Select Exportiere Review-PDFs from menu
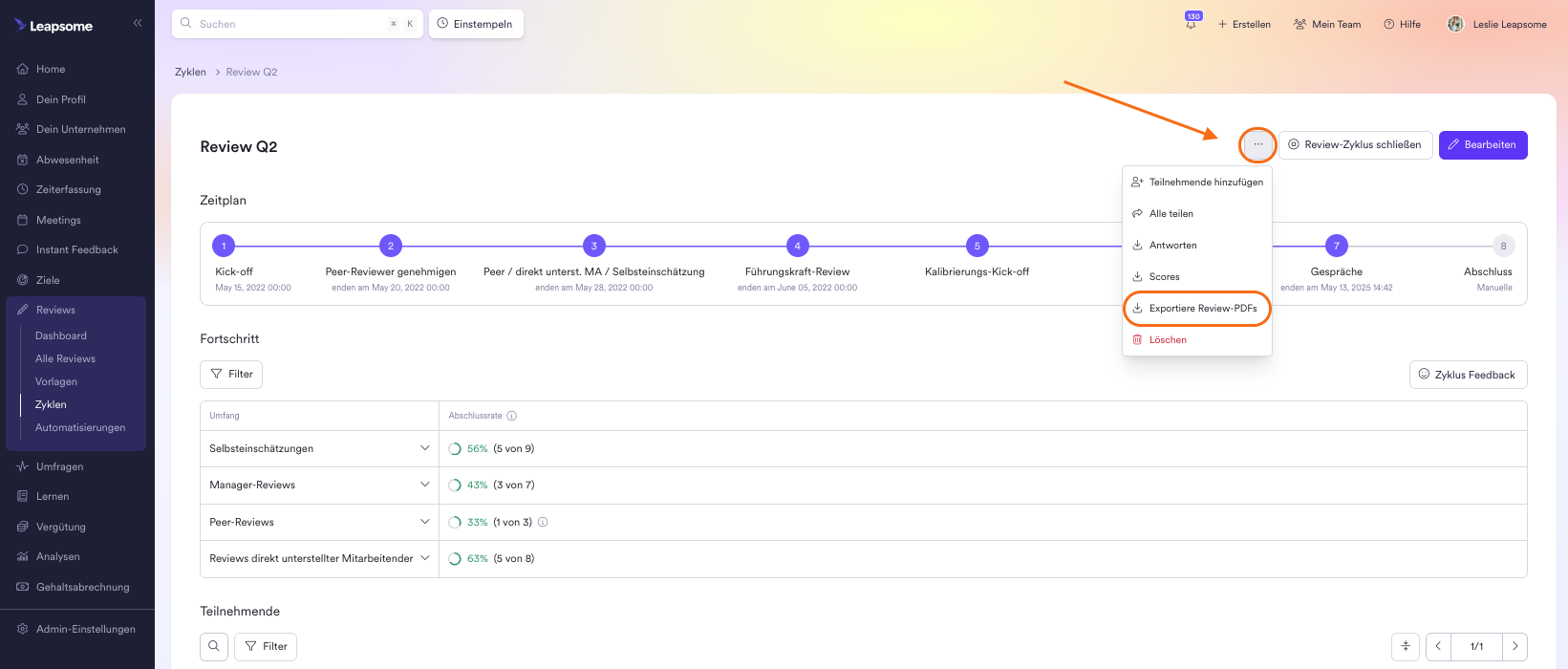Image resolution: width=1568 pixels, height=669 pixels. click(1202, 309)
